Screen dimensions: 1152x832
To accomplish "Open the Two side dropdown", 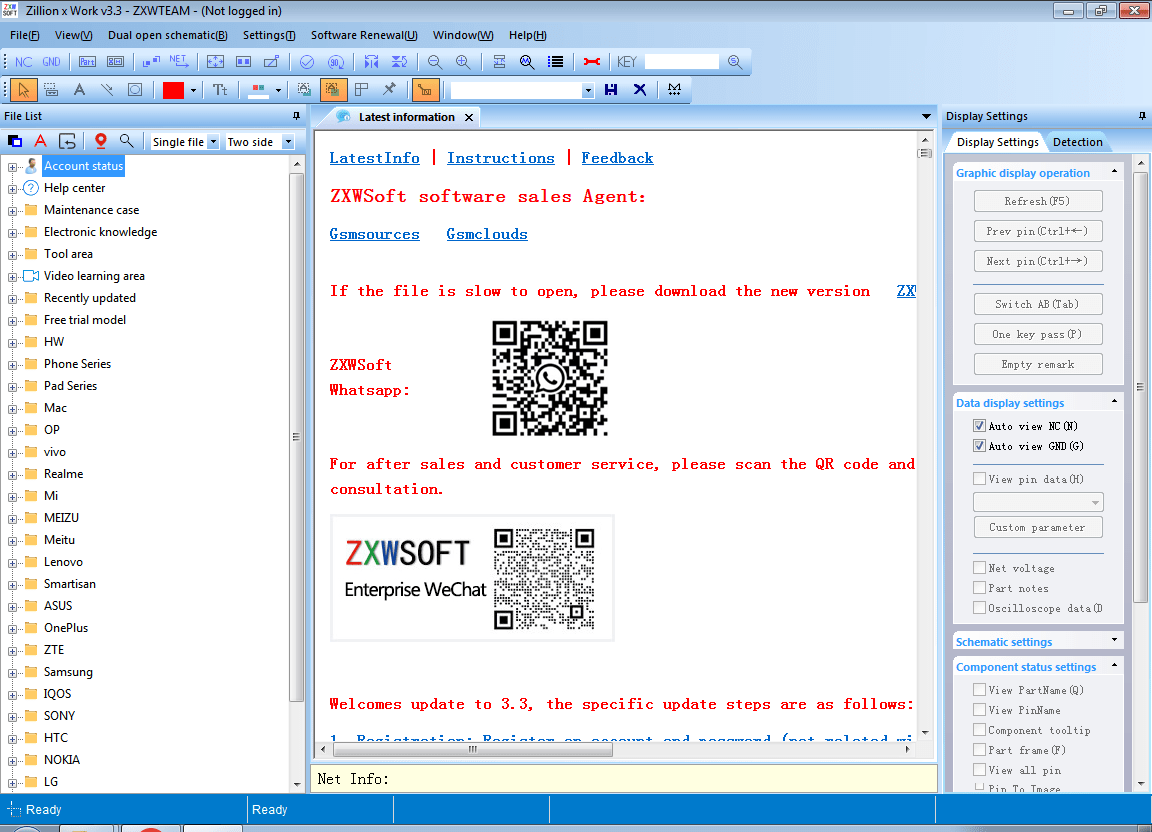I will point(288,142).
